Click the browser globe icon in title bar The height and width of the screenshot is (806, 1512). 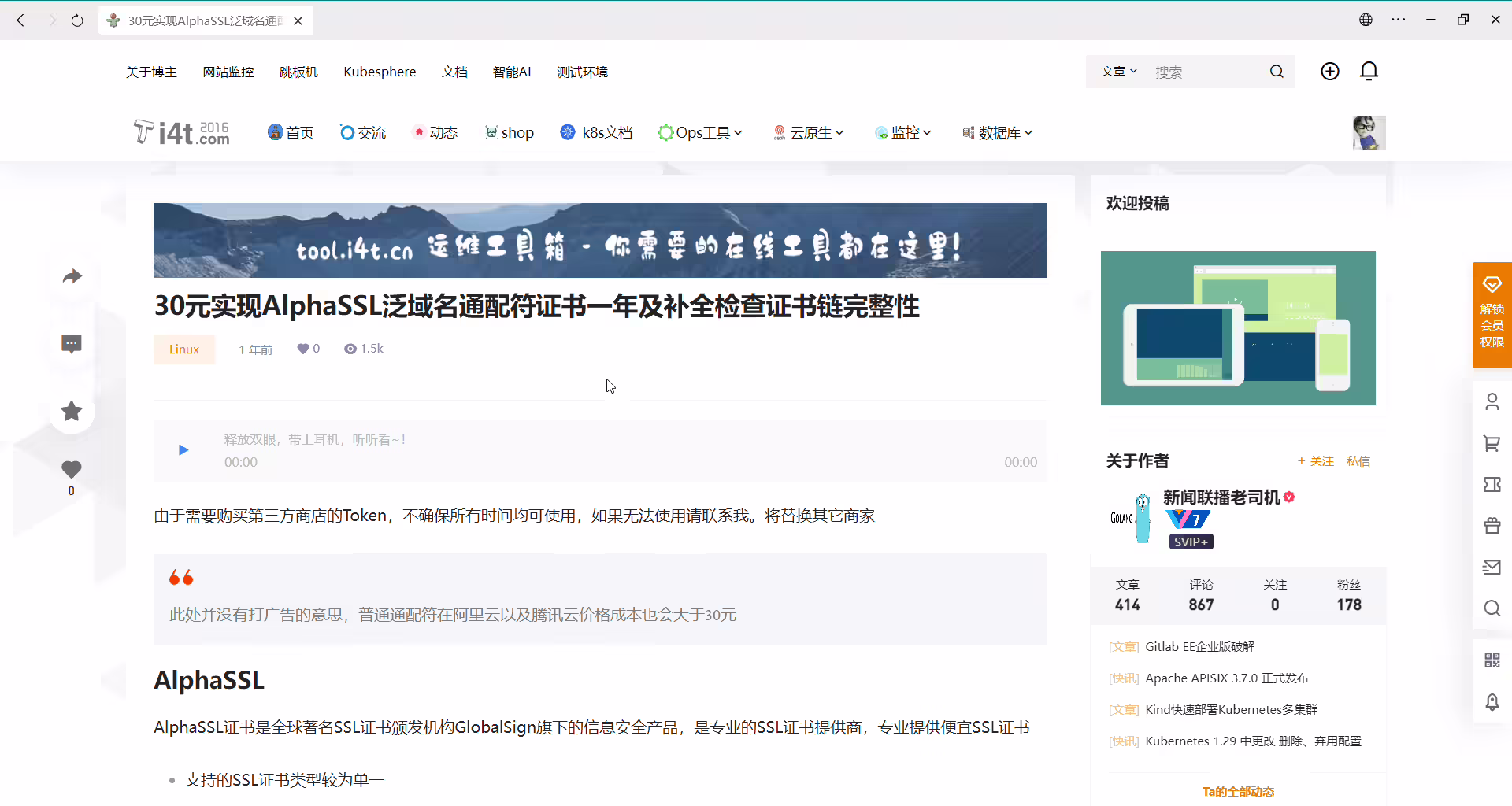(x=1366, y=20)
